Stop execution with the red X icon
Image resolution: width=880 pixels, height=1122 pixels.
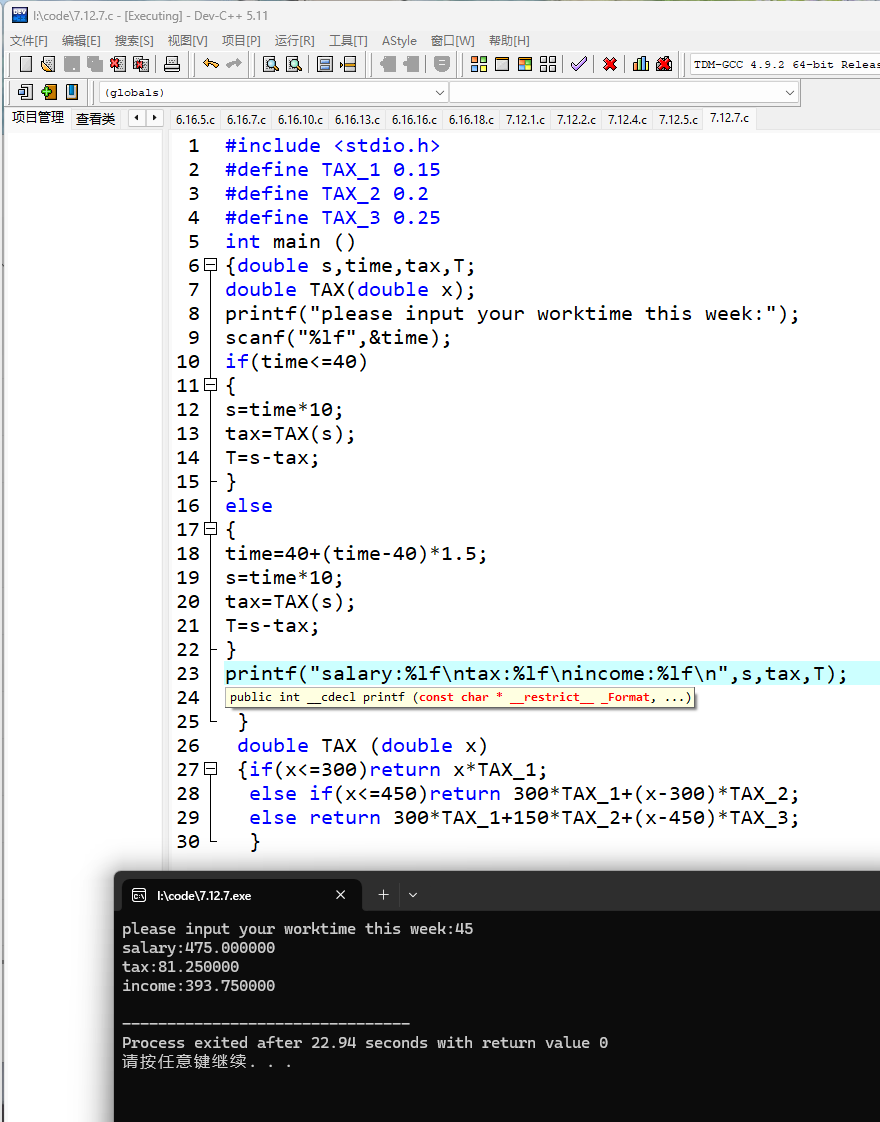pos(610,64)
